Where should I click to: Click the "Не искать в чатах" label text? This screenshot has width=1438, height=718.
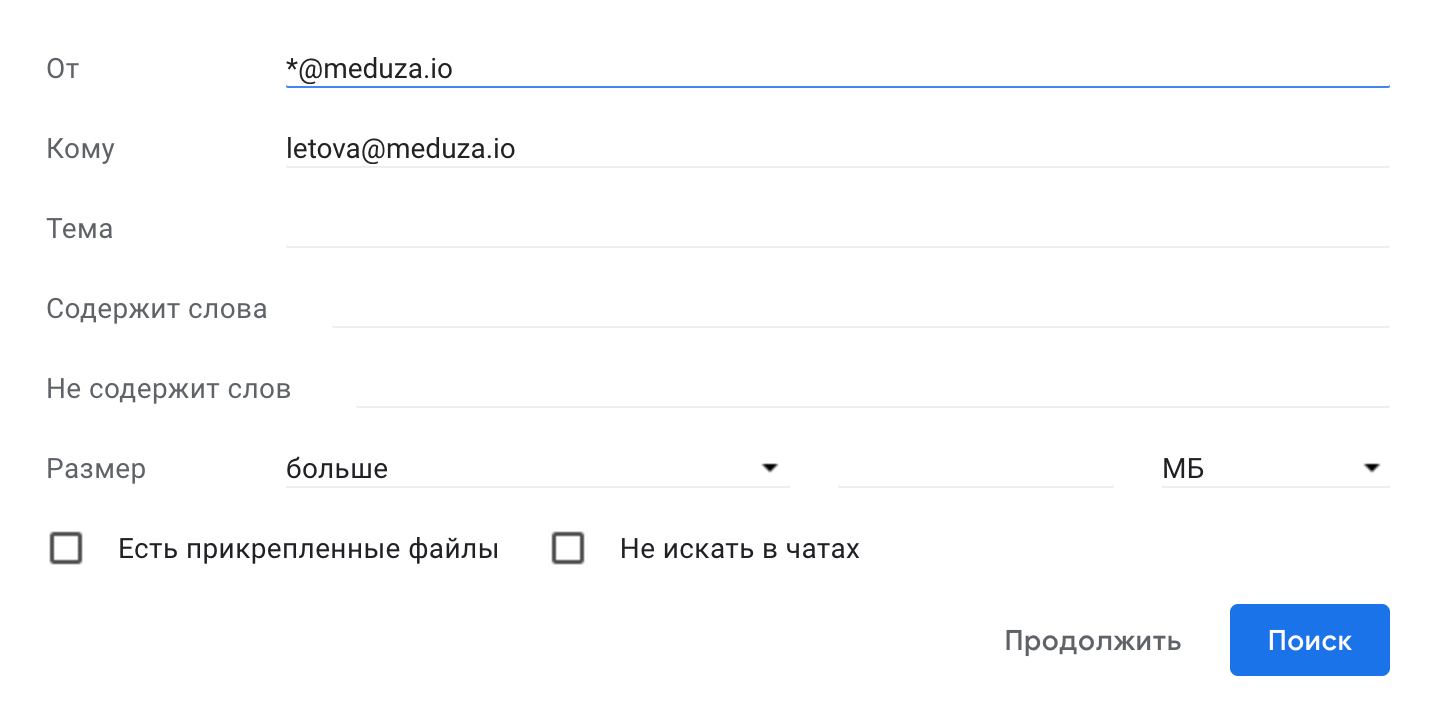coord(739,549)
